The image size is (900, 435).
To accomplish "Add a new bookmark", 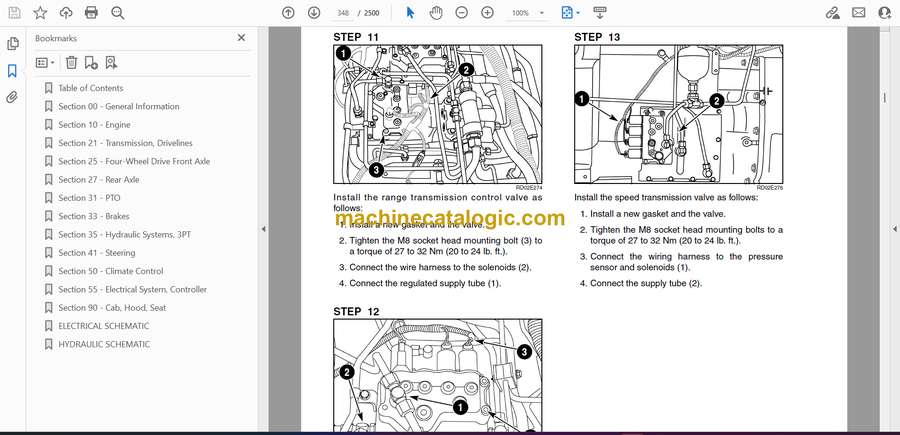I will coord(91,63).
